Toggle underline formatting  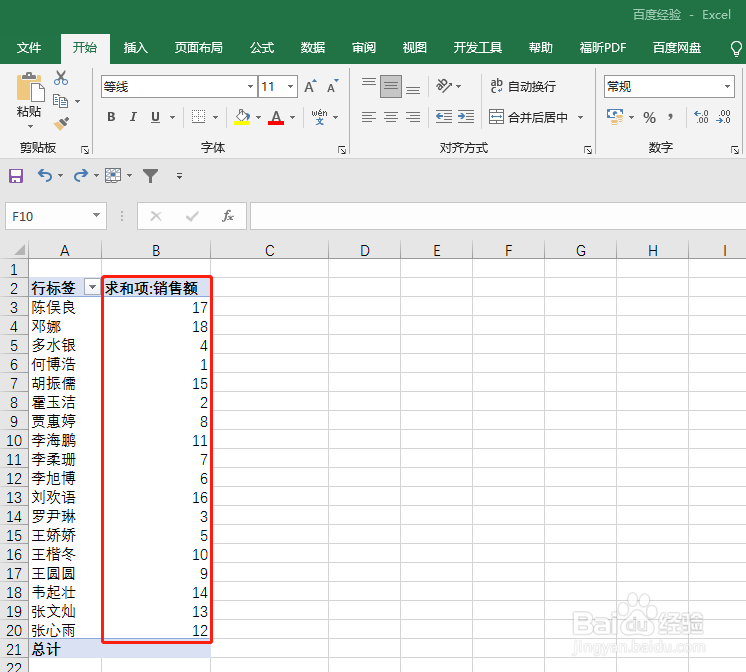coord(155,117)
